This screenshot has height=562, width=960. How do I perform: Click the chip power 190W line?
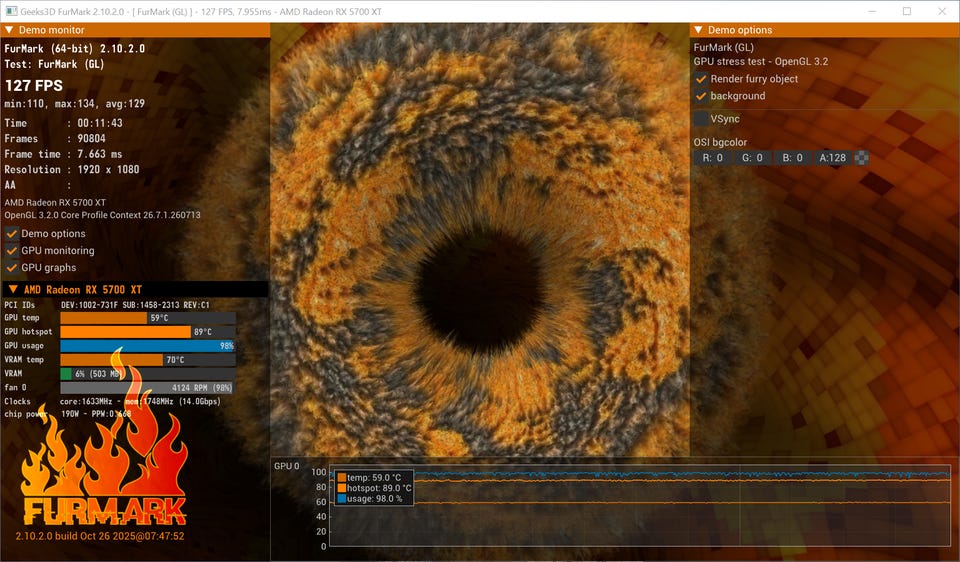[67, 414]
